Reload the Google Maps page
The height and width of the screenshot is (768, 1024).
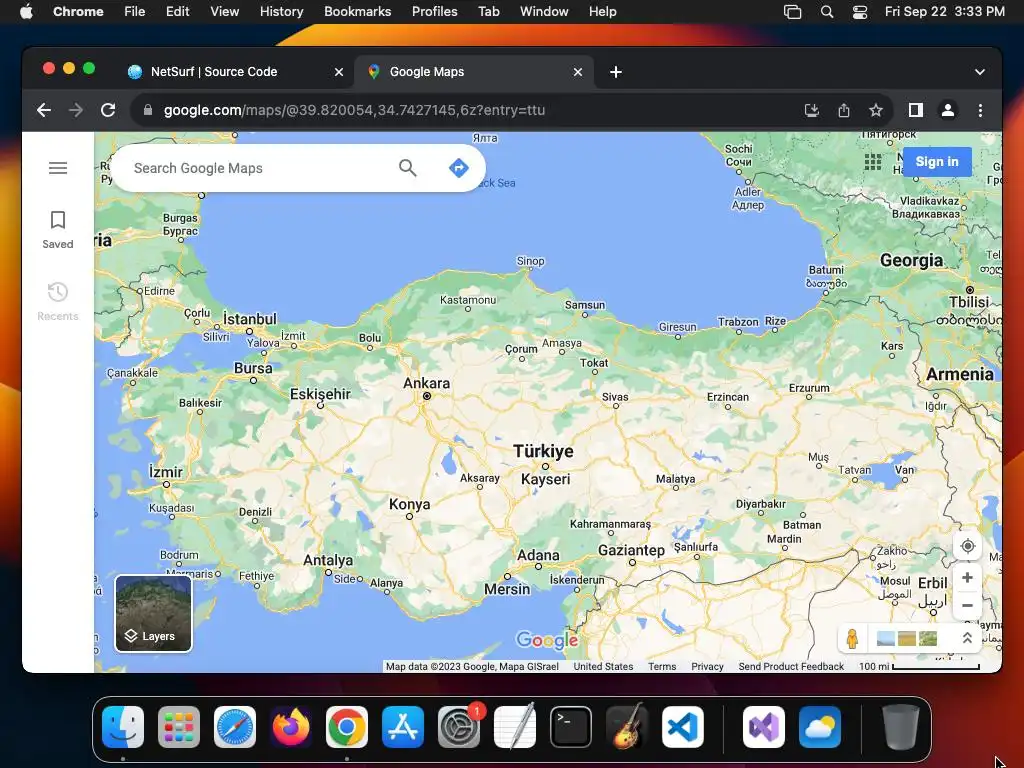pyautogui.click(x=108, y=110)
